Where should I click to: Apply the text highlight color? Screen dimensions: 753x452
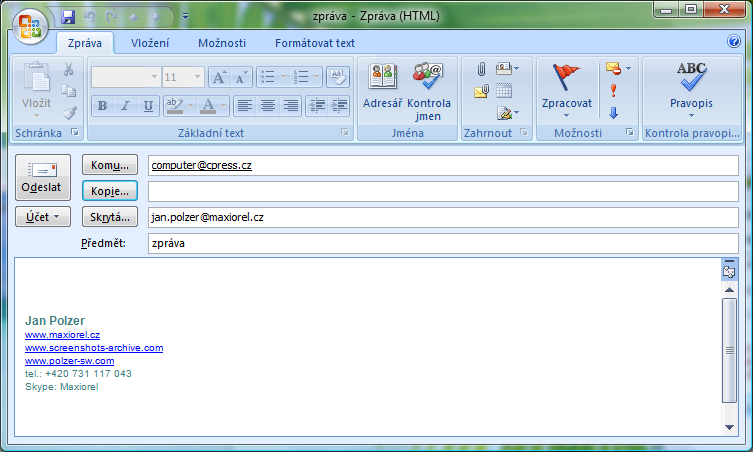pos(175,106)
